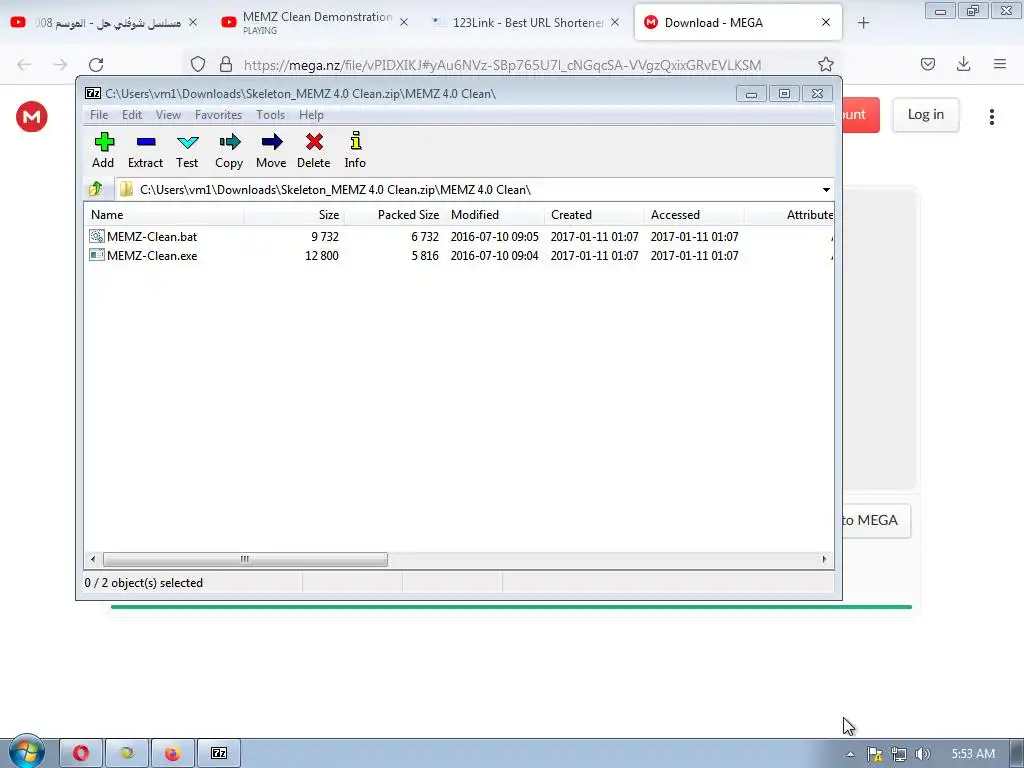Click the Add toolbar icon in 7-Zip

tap(104, 142)
